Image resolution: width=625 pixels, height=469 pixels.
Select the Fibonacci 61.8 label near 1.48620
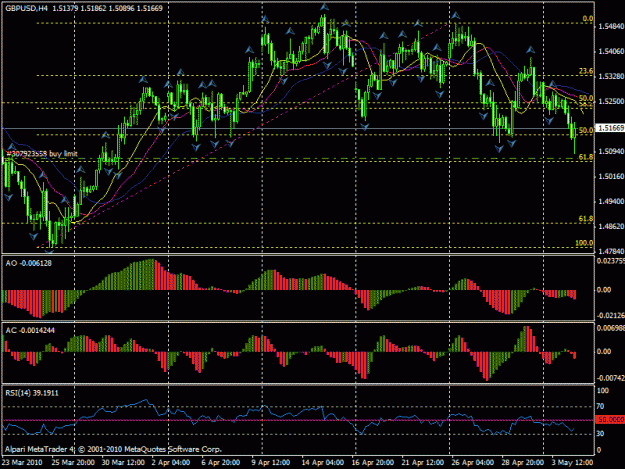tap(586, 219)
